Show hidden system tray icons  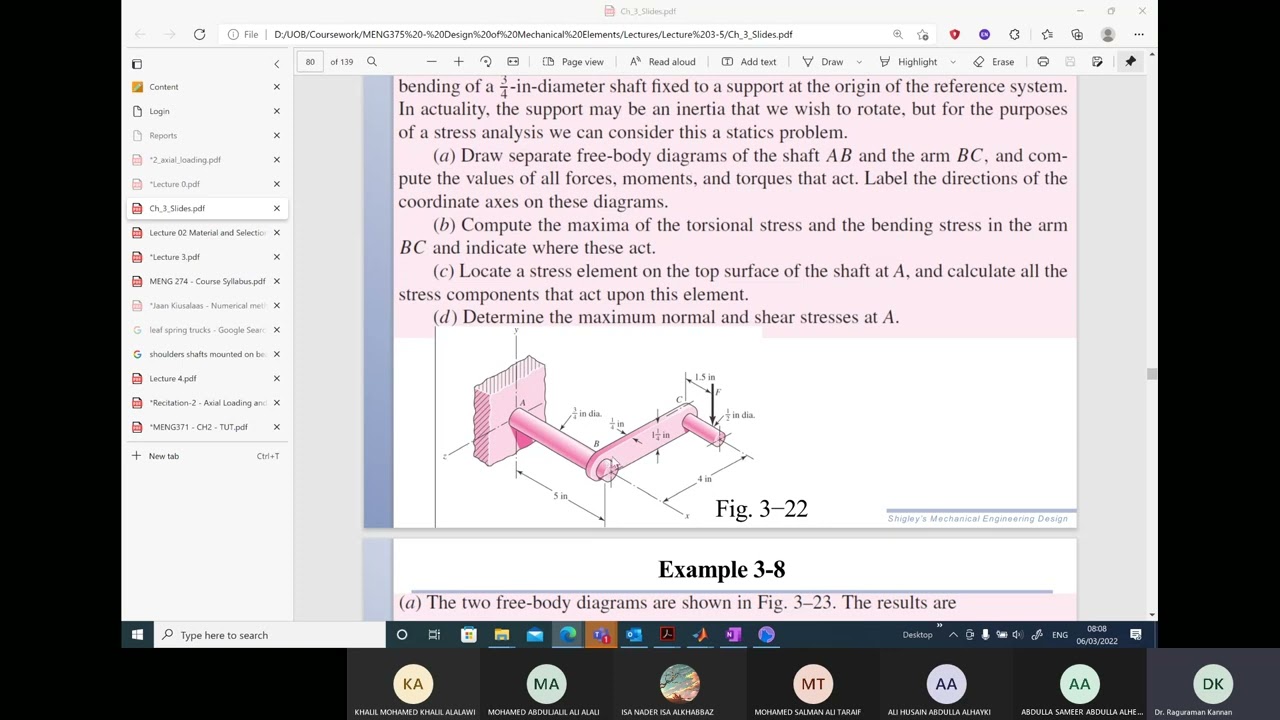tap(953, 635)
